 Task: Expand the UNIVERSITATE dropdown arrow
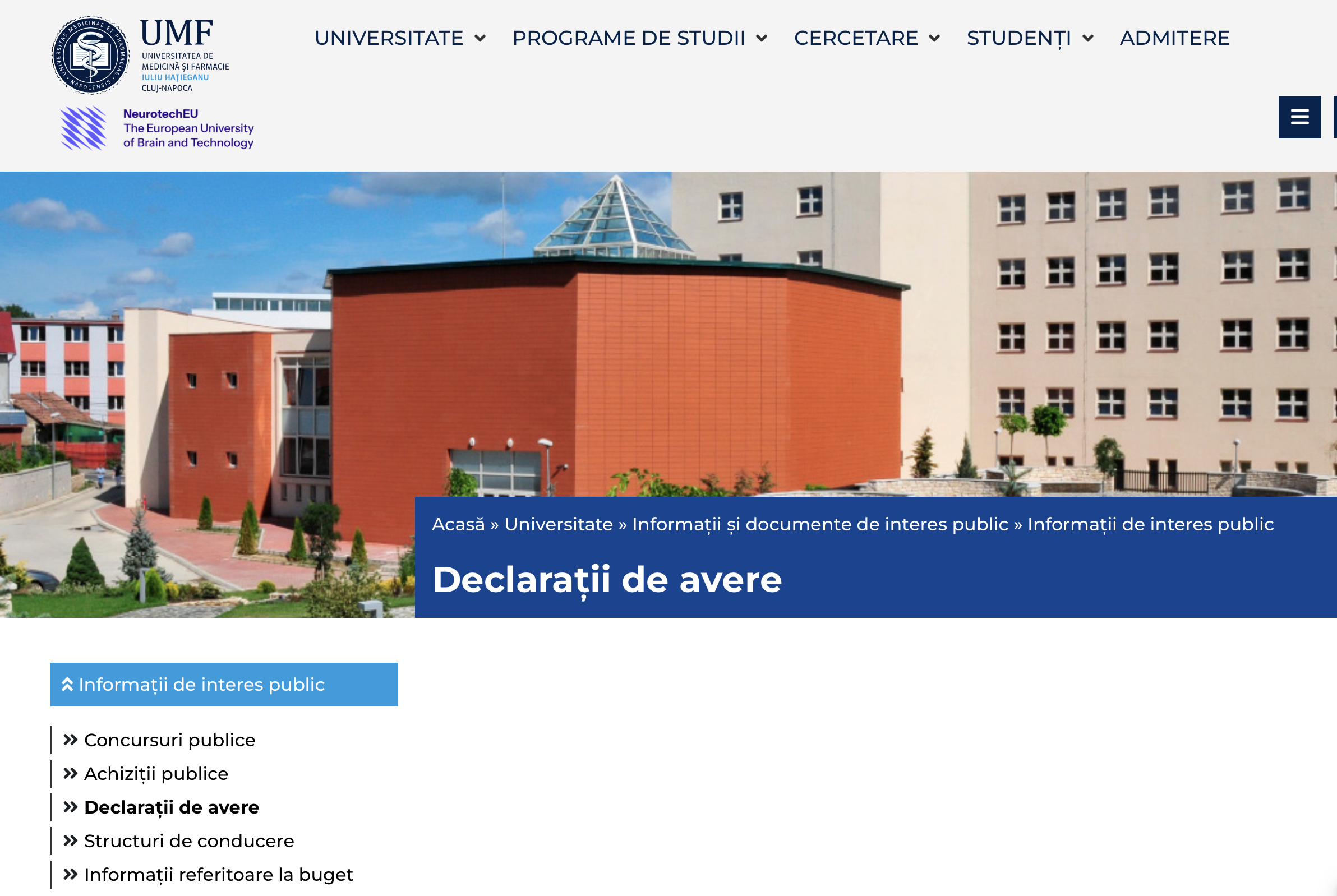pos(480,38)
